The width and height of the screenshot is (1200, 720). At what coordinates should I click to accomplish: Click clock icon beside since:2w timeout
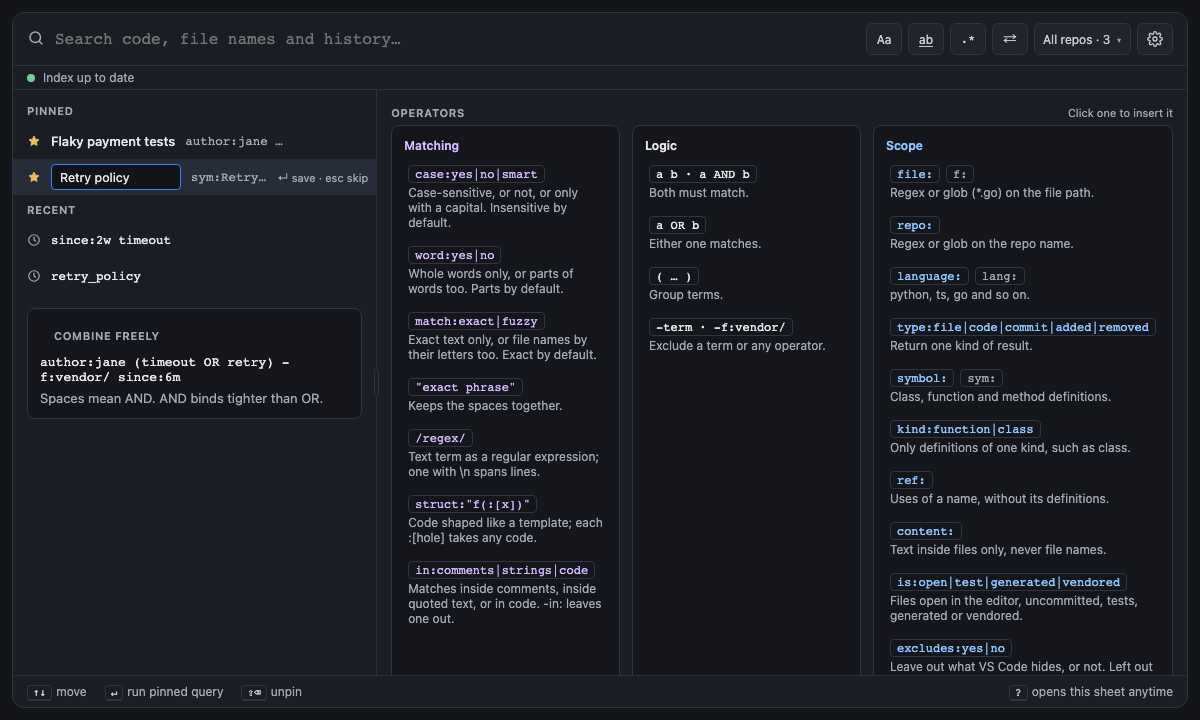tap(34, 240)
